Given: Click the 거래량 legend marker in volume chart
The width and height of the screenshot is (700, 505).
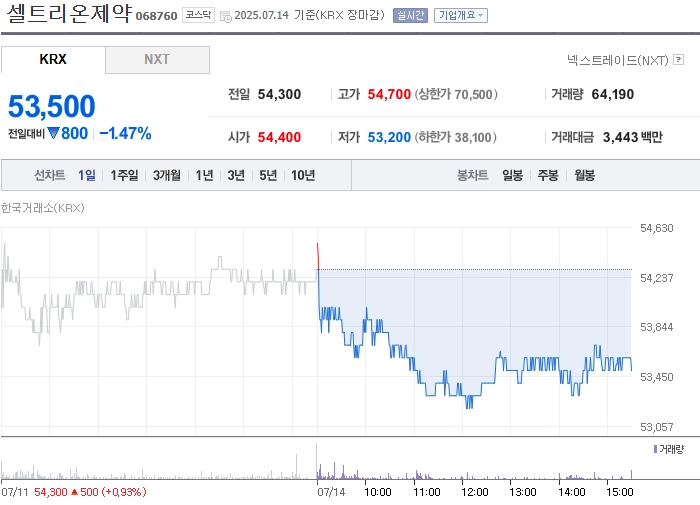Looking at the screenshot, I should click(655, 449).
